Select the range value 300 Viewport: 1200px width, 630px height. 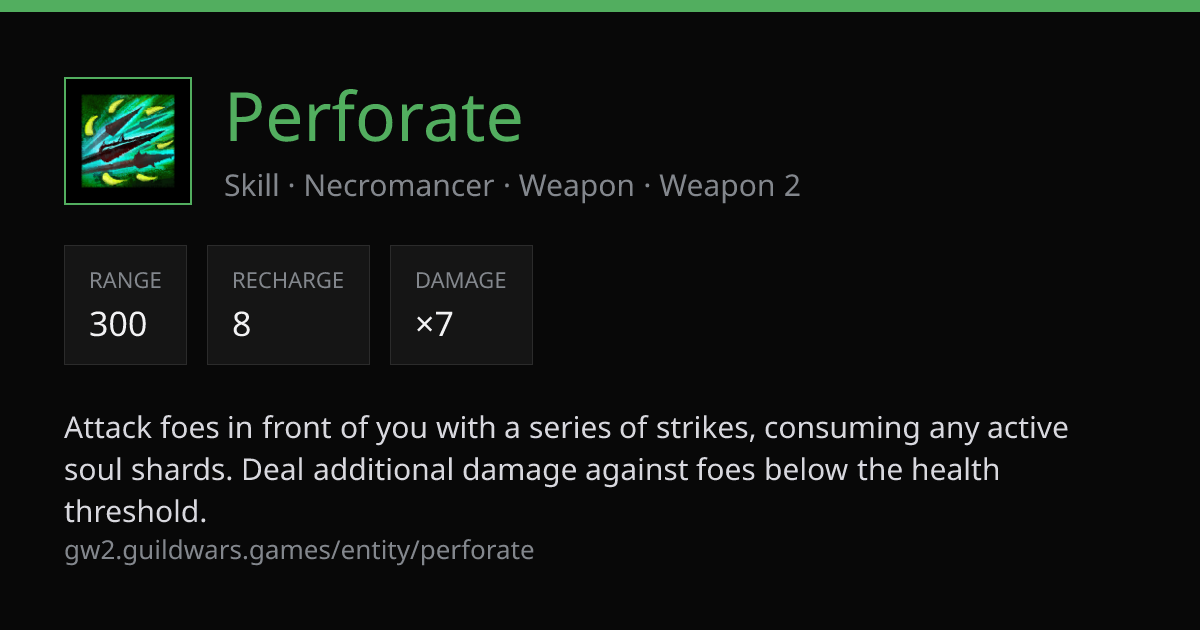tap(118, 324)
